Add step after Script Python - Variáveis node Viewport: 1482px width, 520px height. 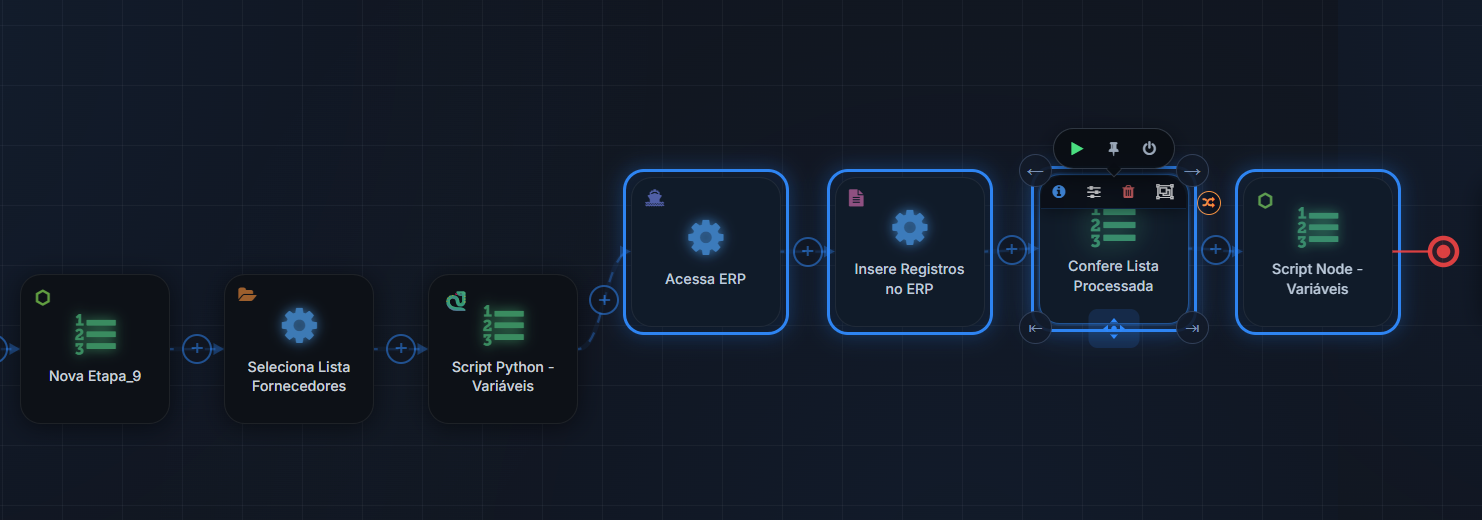pos(604,299)
